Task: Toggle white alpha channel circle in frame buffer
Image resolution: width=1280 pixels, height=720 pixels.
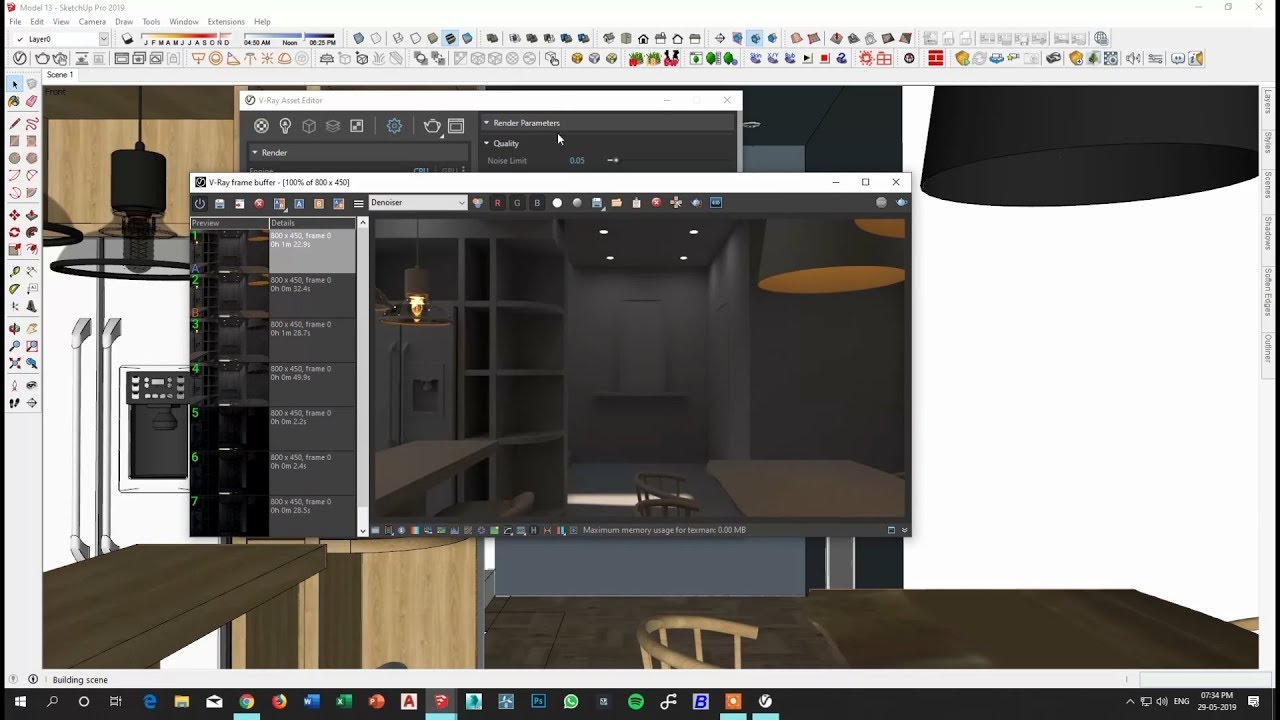Action: coord(557,203)
